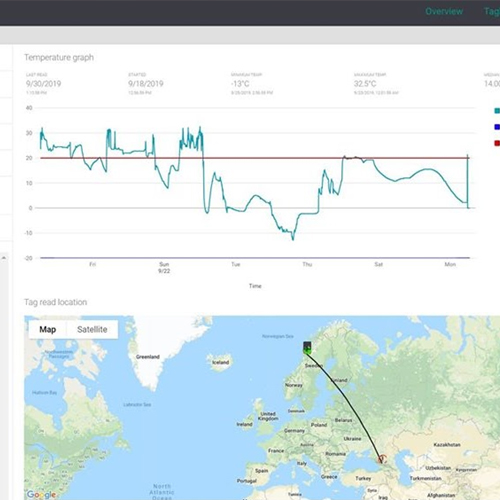This screenshot has height=500, width=500.
Task: Click the Greenland label on the map
Action: (148, 357)
